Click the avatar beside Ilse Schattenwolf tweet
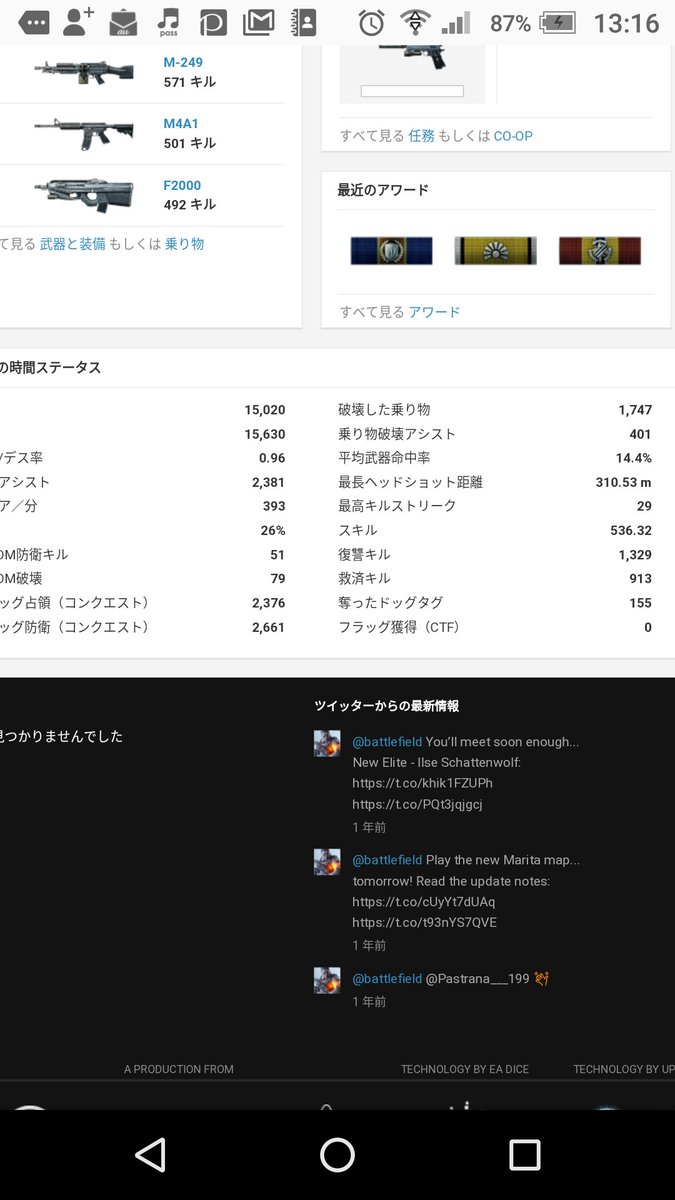The width and height of the screenshot is (675, 1200). [327, 743]
